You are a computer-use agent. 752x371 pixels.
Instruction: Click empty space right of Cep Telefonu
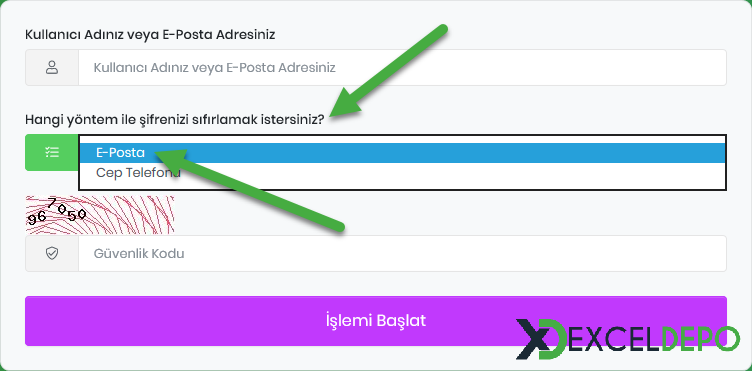(x=451, y=173)
